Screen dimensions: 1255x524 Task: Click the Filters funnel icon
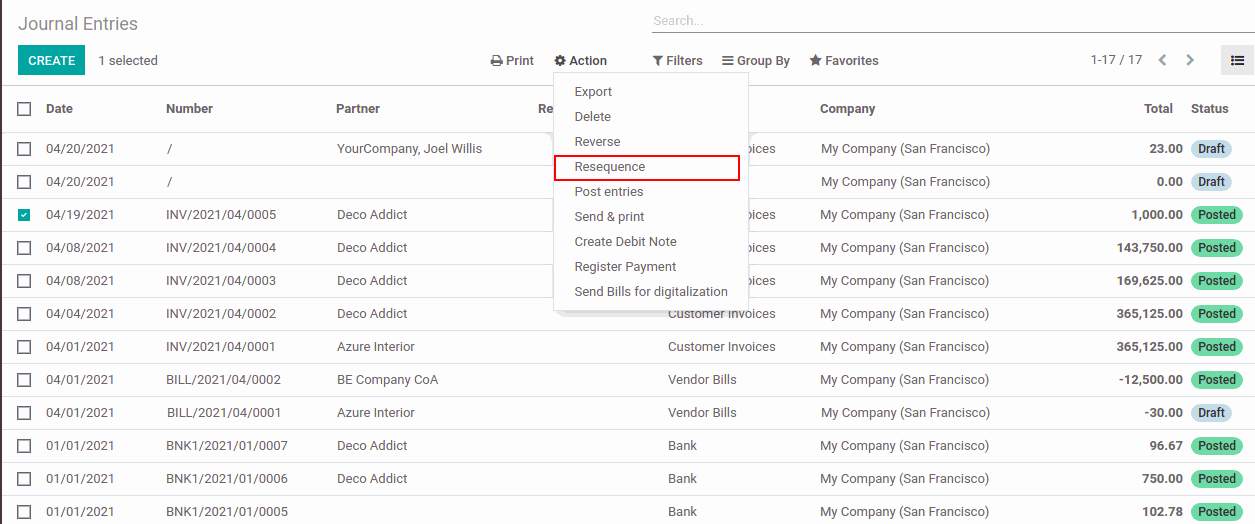[658, 61]
